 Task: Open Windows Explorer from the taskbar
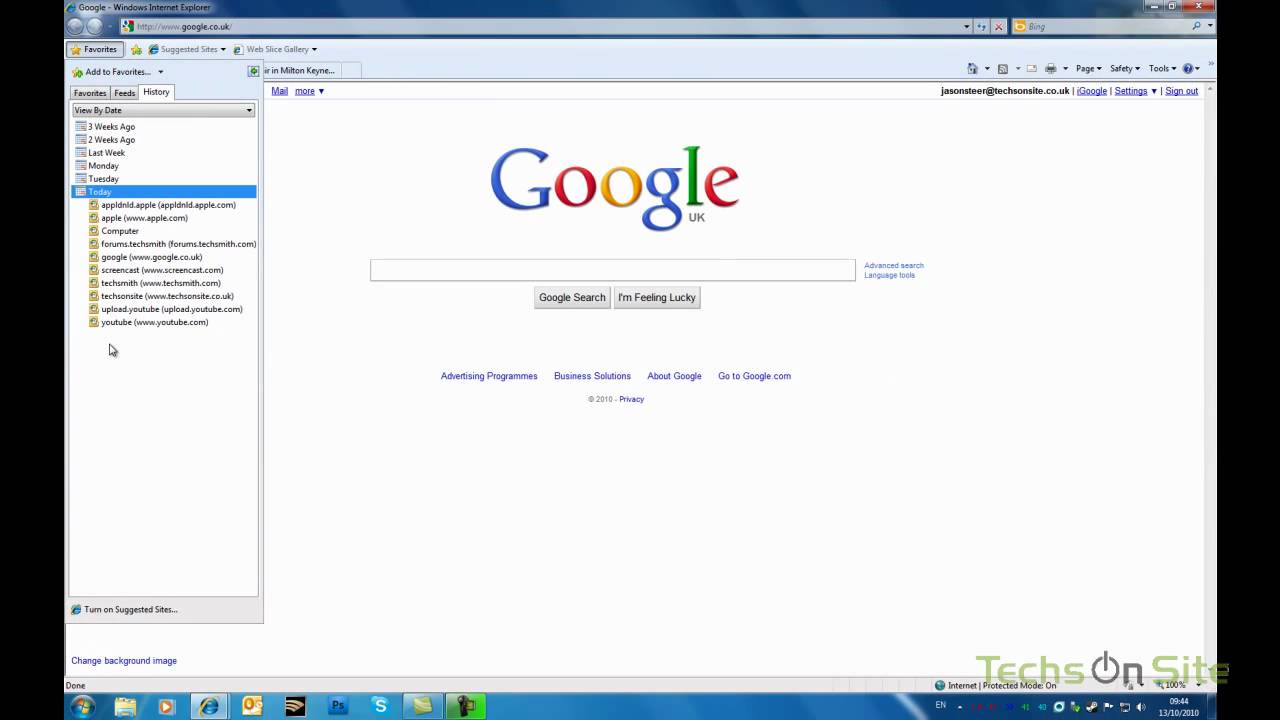coord(125,706)
